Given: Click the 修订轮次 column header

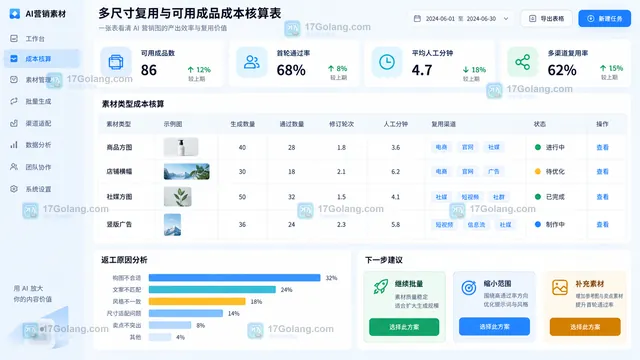Looking at the screenshot, I should pos(342,124).
